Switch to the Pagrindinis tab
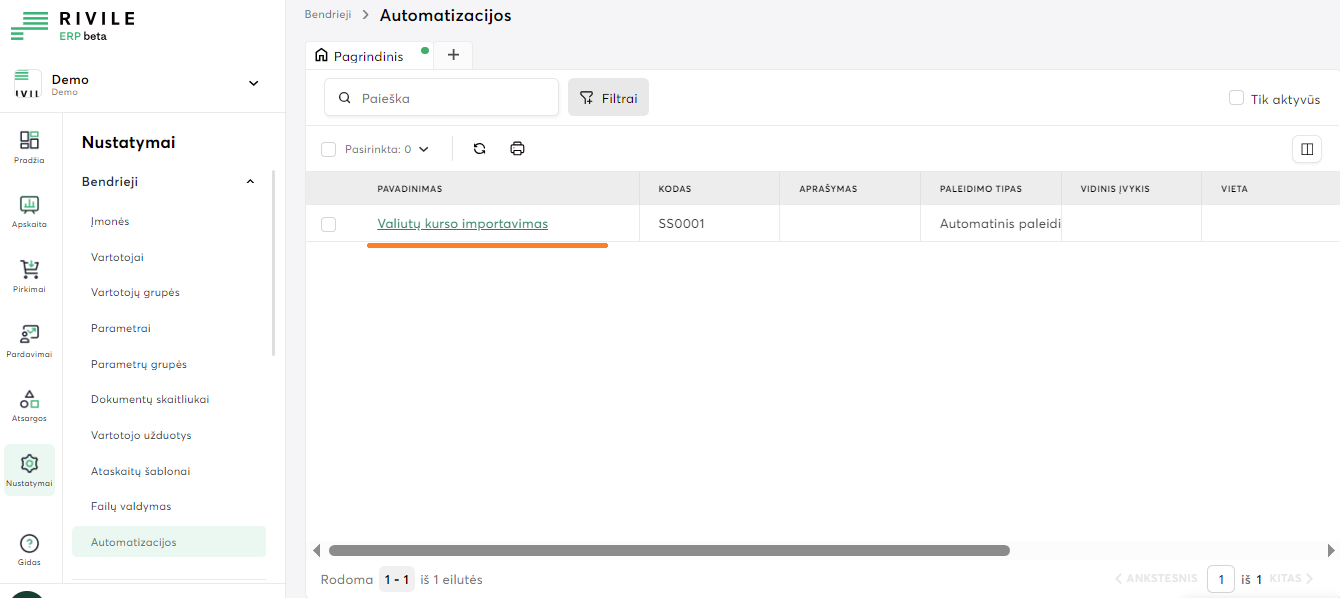 tap(368, 56)
